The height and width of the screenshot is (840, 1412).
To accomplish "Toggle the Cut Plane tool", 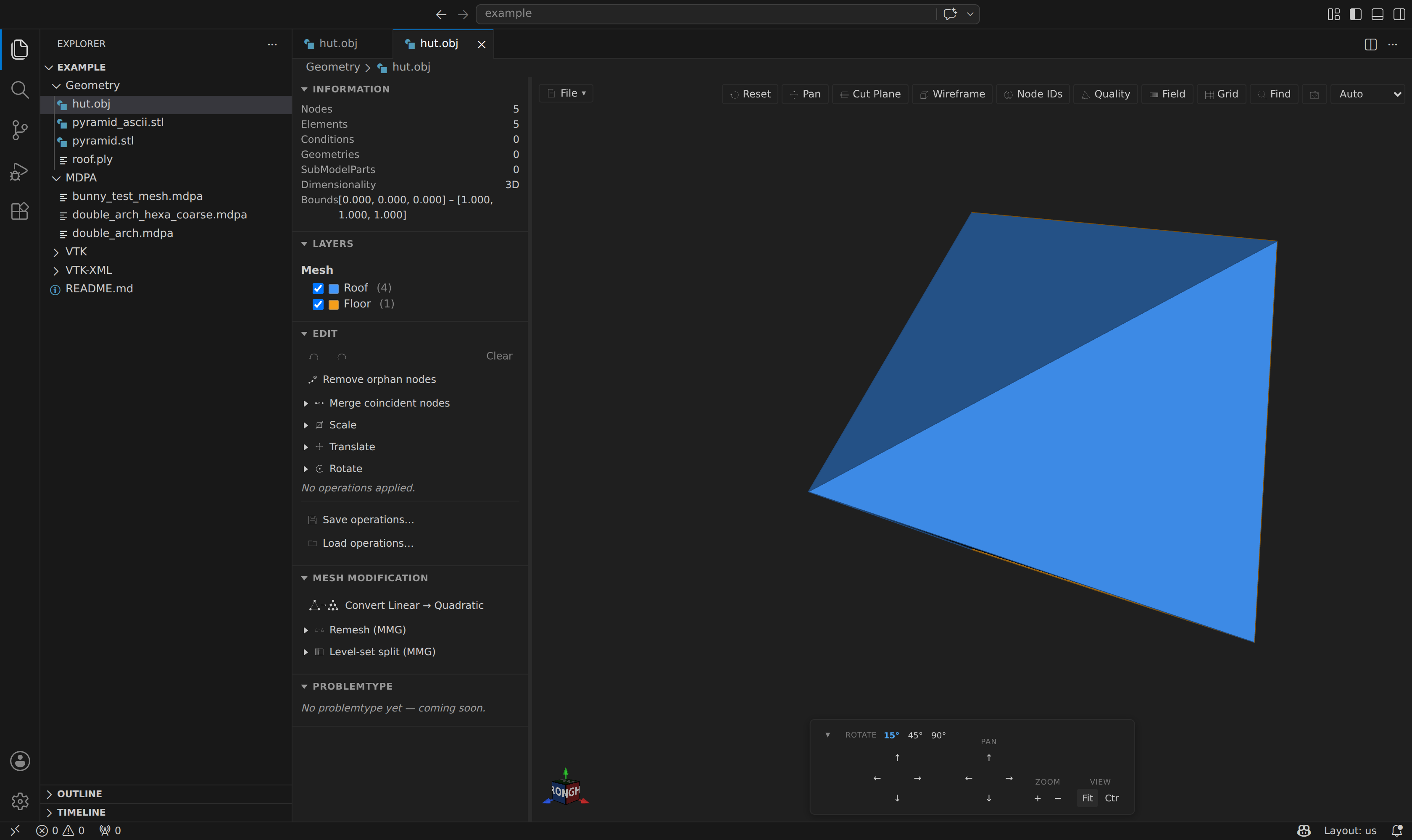I will [x=870, y=94].
